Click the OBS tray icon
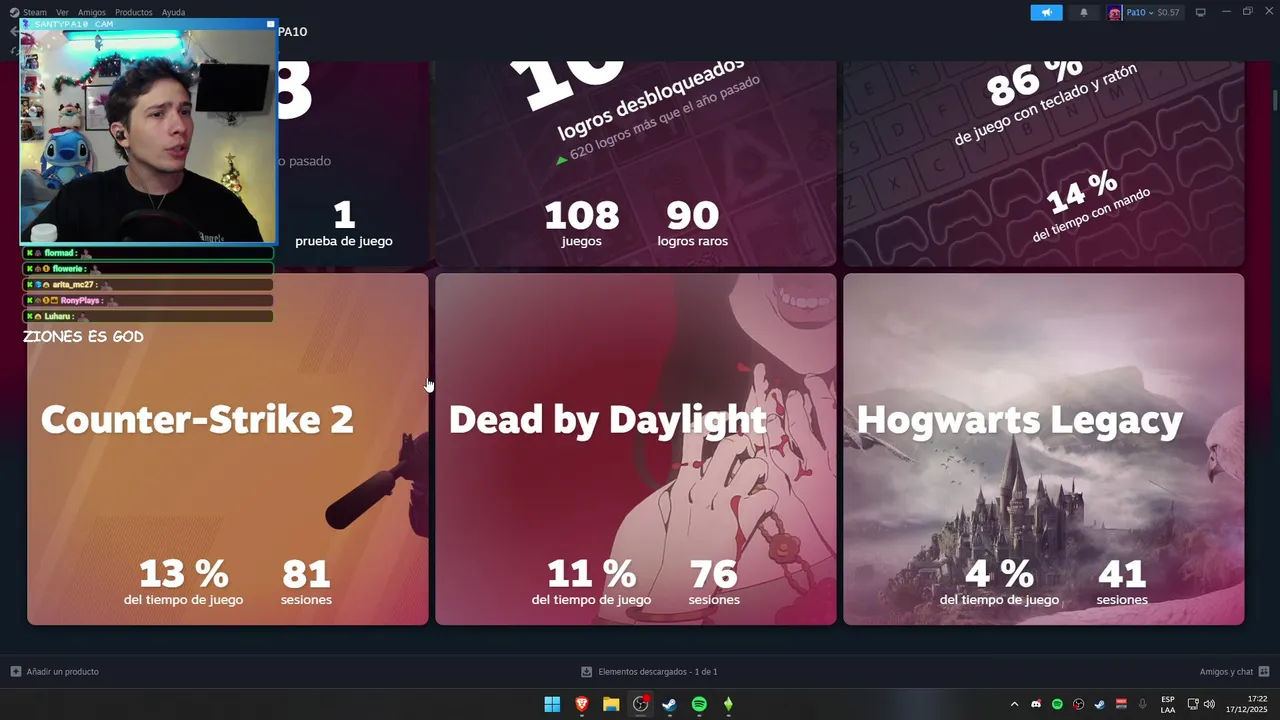The width and height of the screenshot is (1280, 720). [1079, 704]
